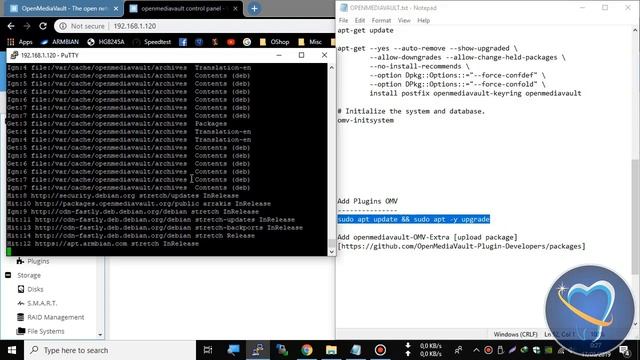Click the '# Initialize the system and database.' line
This screenshot has height=360, width=640.
(x=411, y=111)
